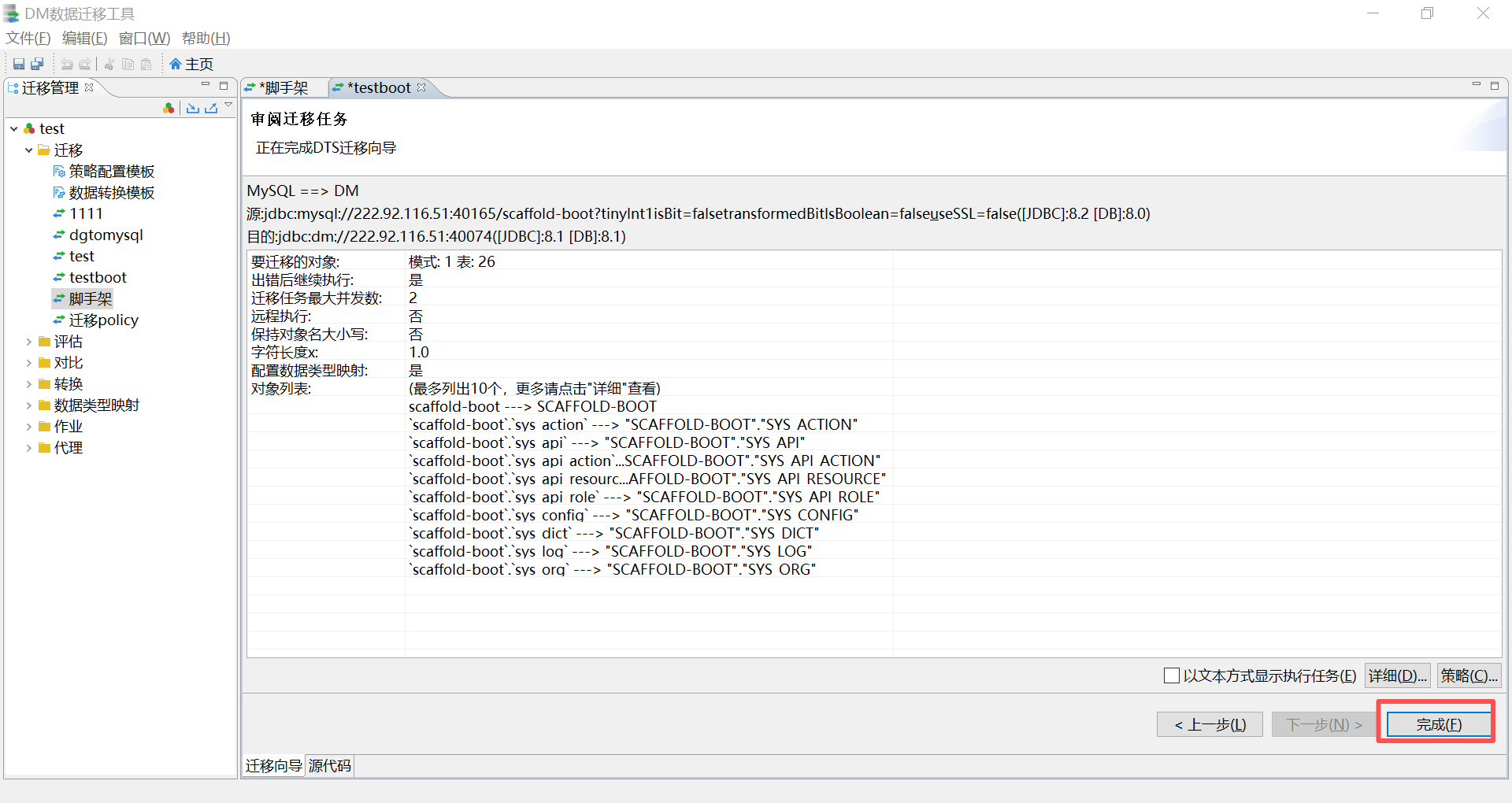Image resolution: width=1512 pixels, height=803 pixels.
Task: Collapse the test project tree node
Action: pyautogui.click(x=14, y=128)
